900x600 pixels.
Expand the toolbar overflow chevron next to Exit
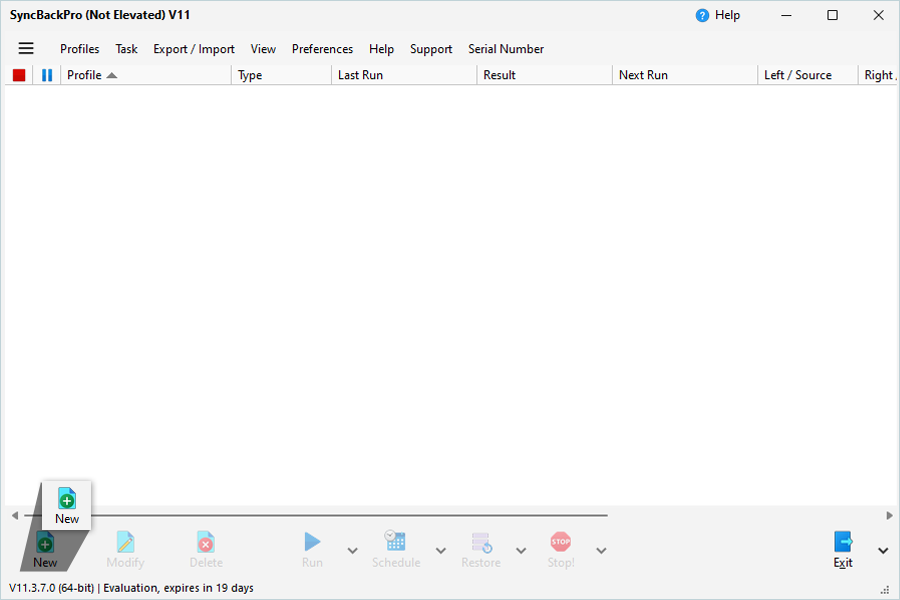point(883,551)
